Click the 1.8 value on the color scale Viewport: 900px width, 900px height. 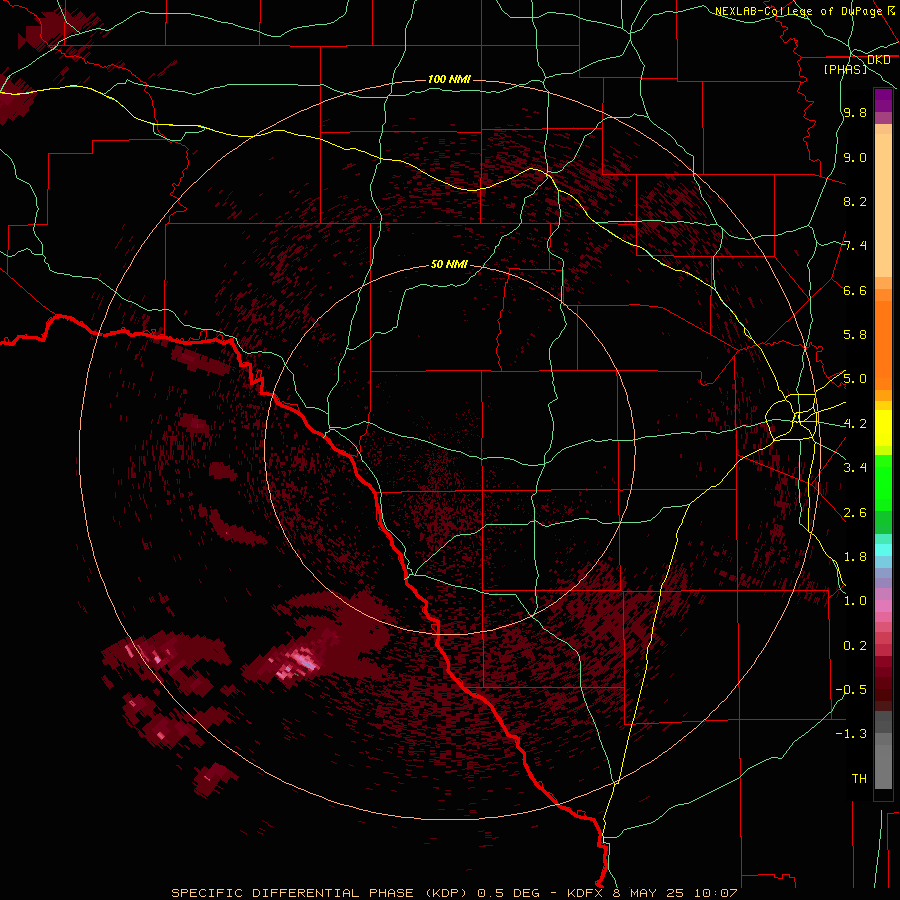(x=855, y=557)
